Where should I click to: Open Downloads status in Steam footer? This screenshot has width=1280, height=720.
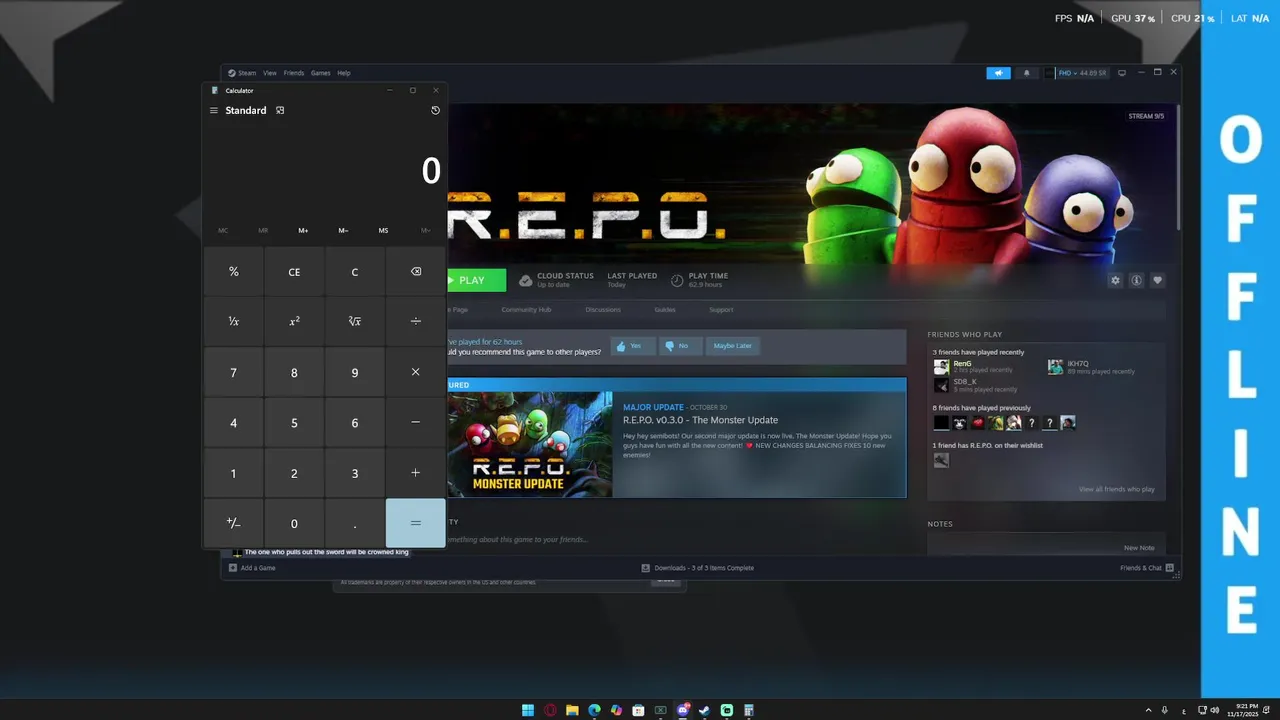coord(698,568)
